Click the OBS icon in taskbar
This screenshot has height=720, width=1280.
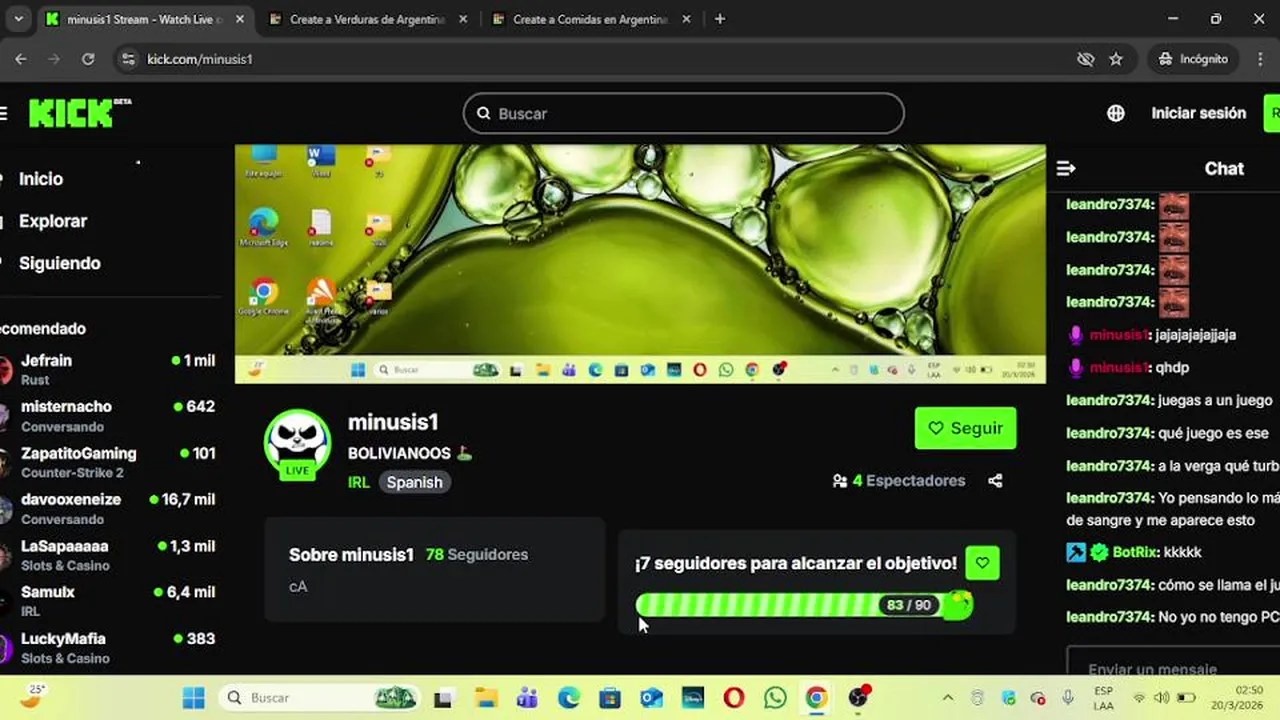[x=858, y=698]
